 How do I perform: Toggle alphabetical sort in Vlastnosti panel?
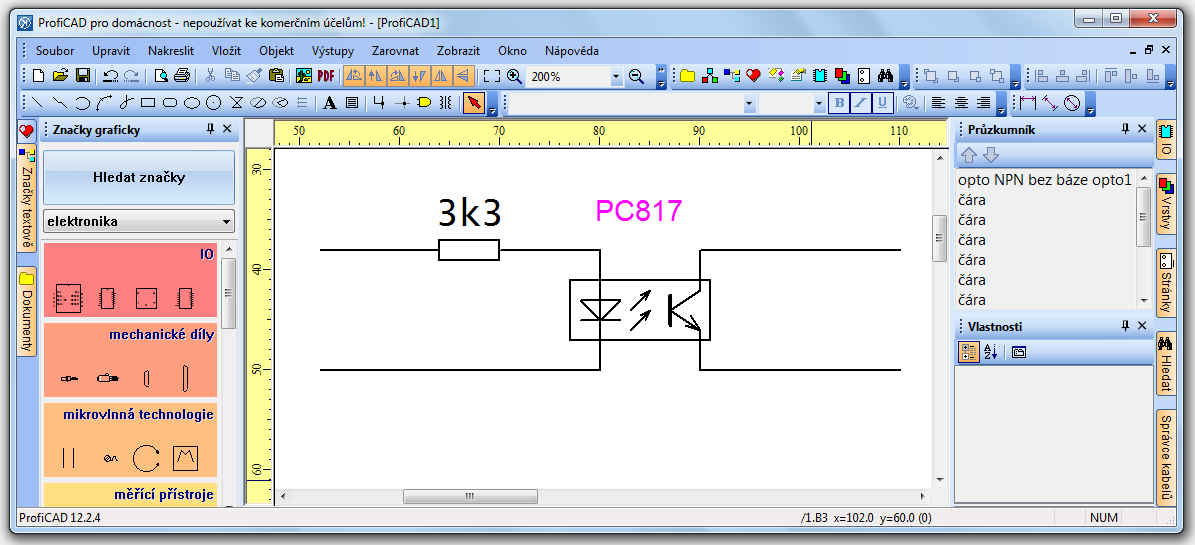tap(990, 351)
